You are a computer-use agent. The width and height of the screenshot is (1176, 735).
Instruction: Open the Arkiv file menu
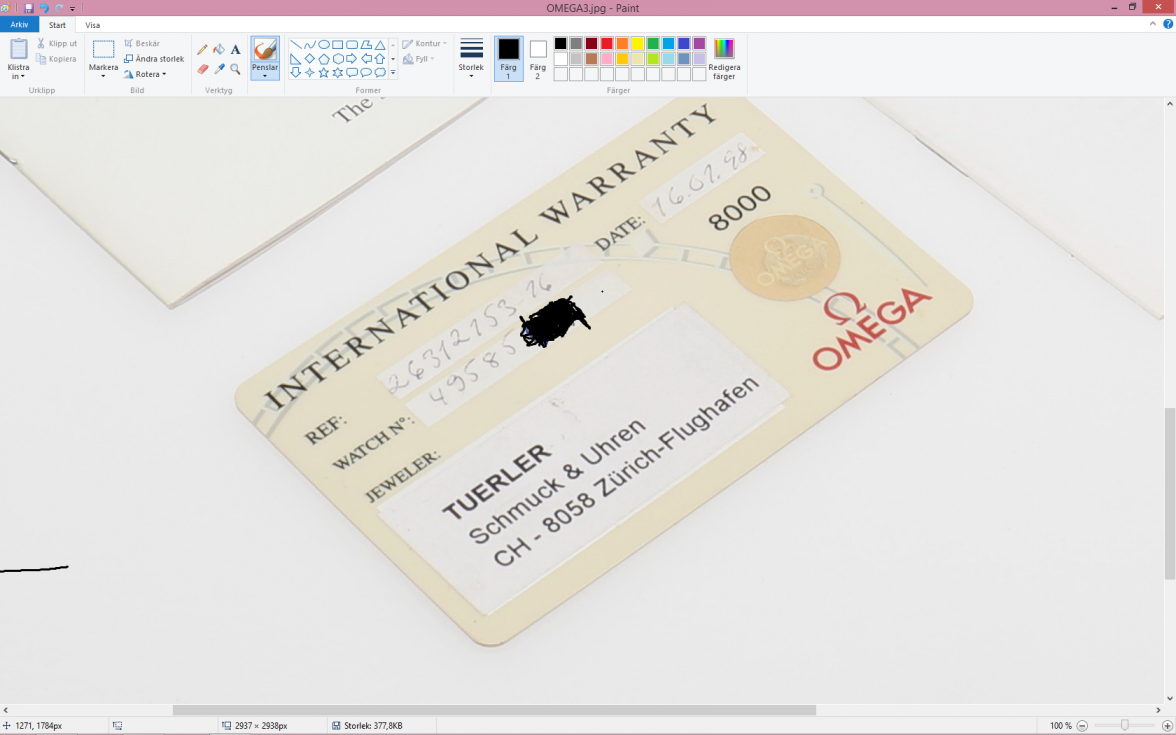click(19, 25)
